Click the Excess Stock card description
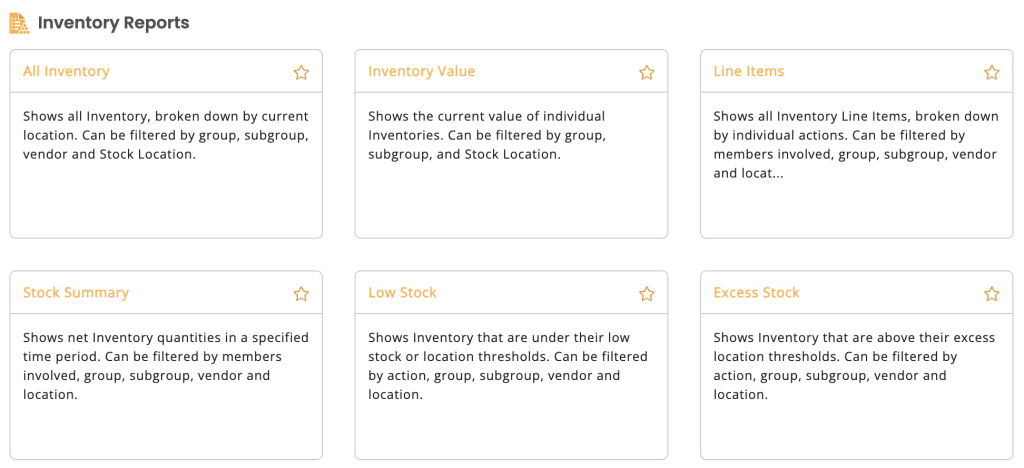The image size is (1024, 468). pyautogui.click(x=854, y=366)
